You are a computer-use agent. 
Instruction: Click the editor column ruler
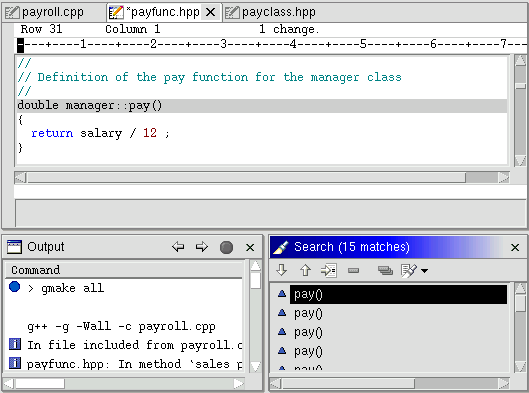click(272, 44)
